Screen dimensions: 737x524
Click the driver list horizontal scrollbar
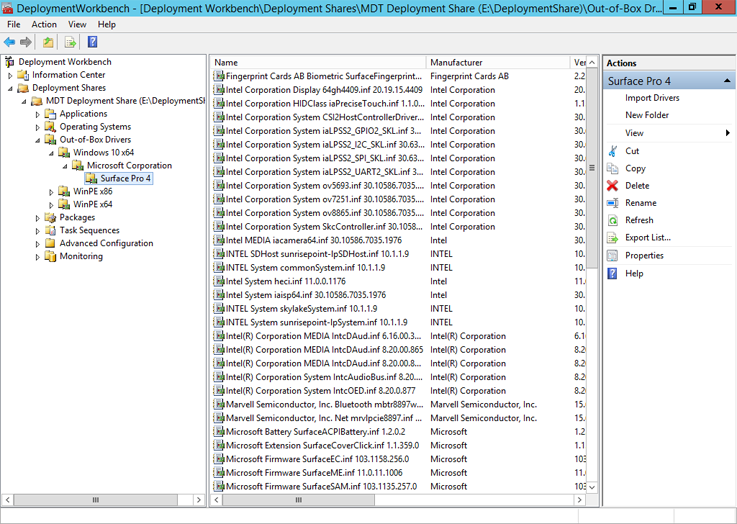click(x=400, y=499)
